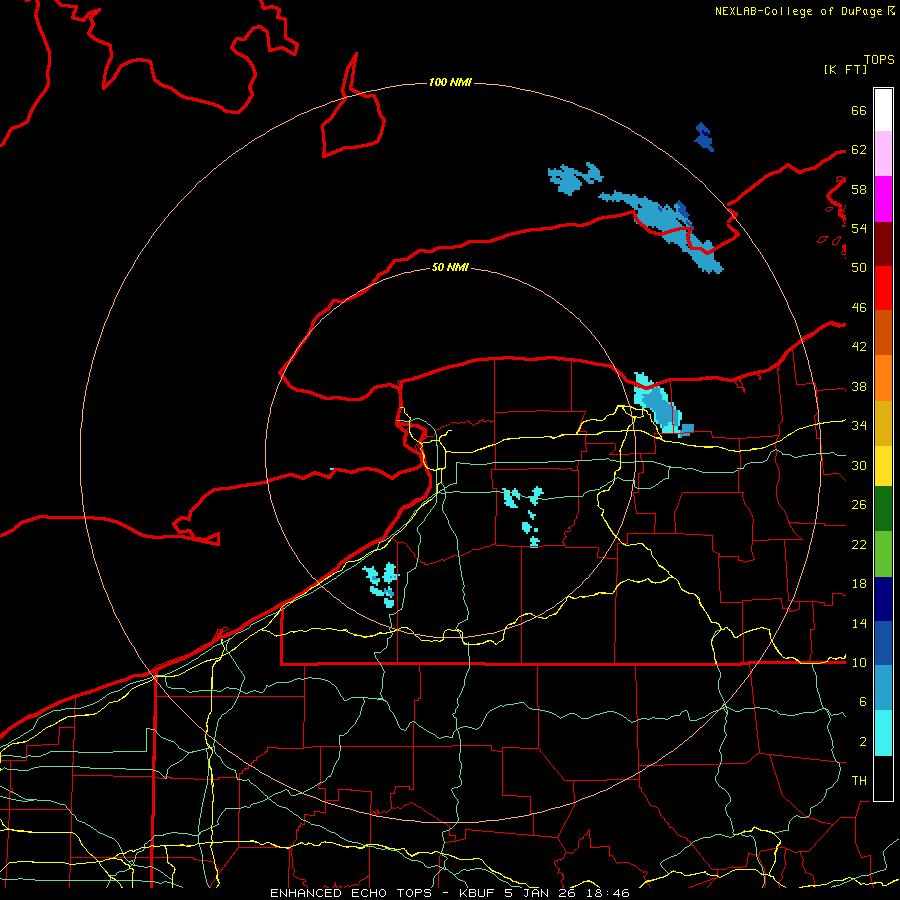Click the '22' legend value

pos(859,545)
